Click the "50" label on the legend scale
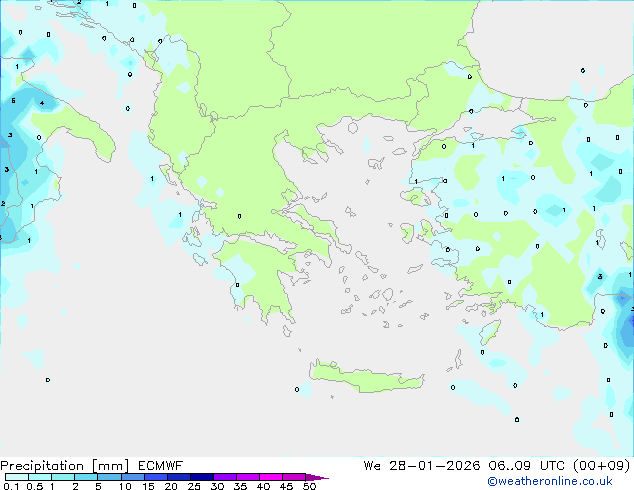 [309, 487]
